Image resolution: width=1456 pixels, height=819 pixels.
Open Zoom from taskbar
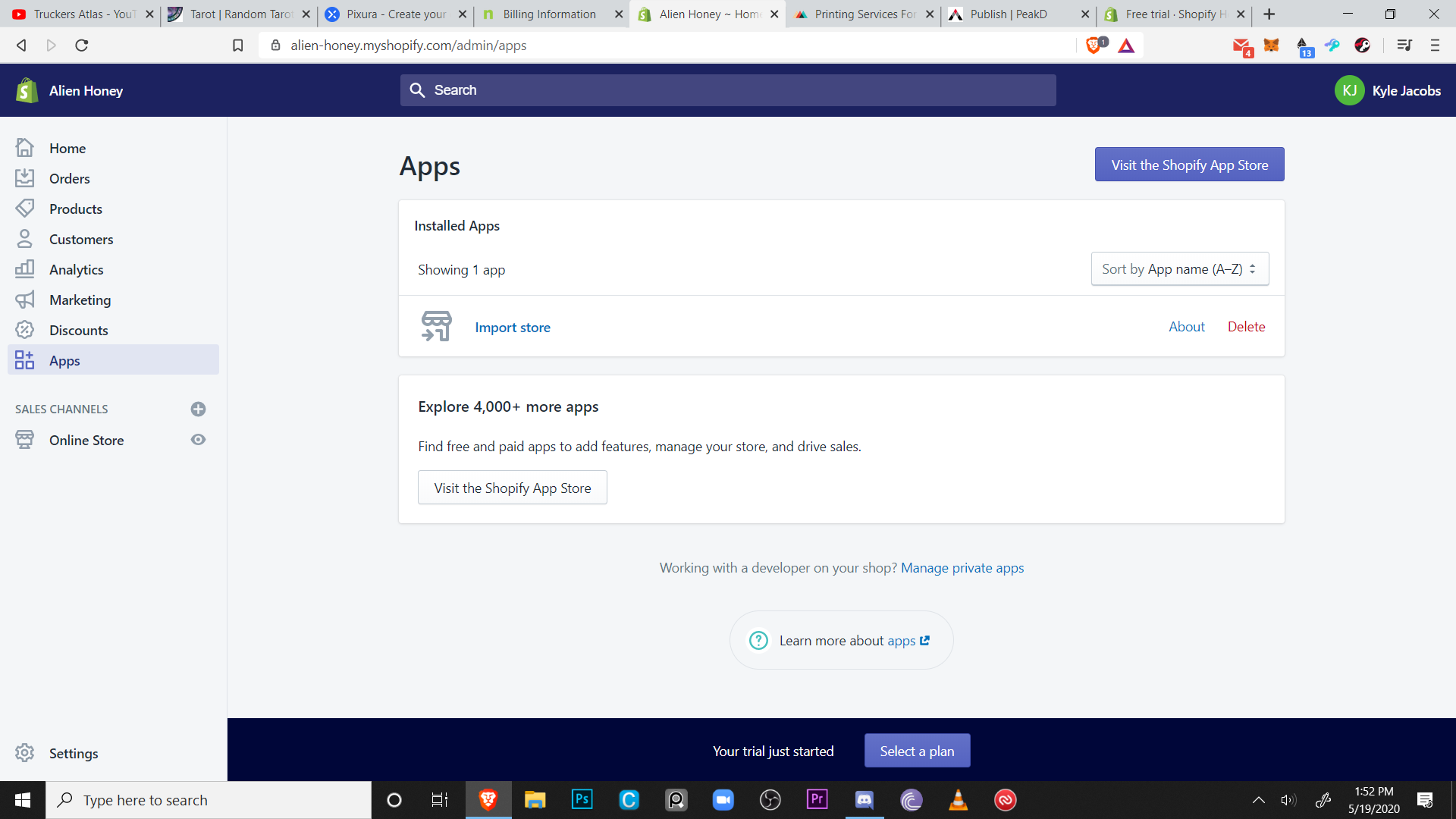[x=723, y=800]
